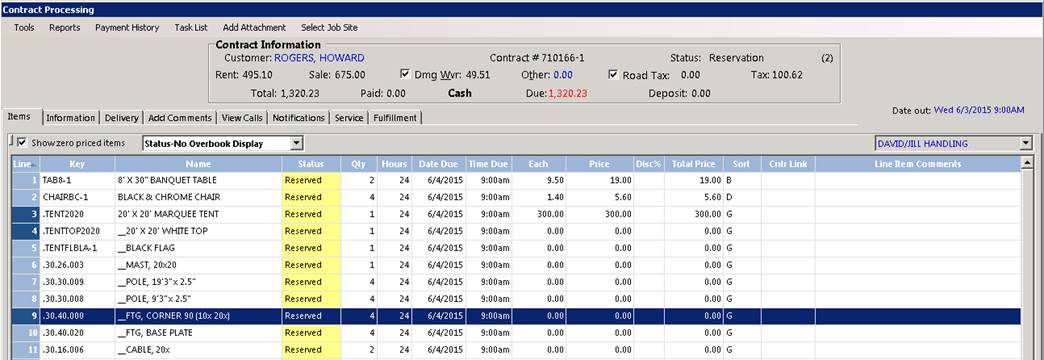This screenshot has width=1044, height=360.
Task: Switch to the Service tab
Action: click(x=349, y=118)
